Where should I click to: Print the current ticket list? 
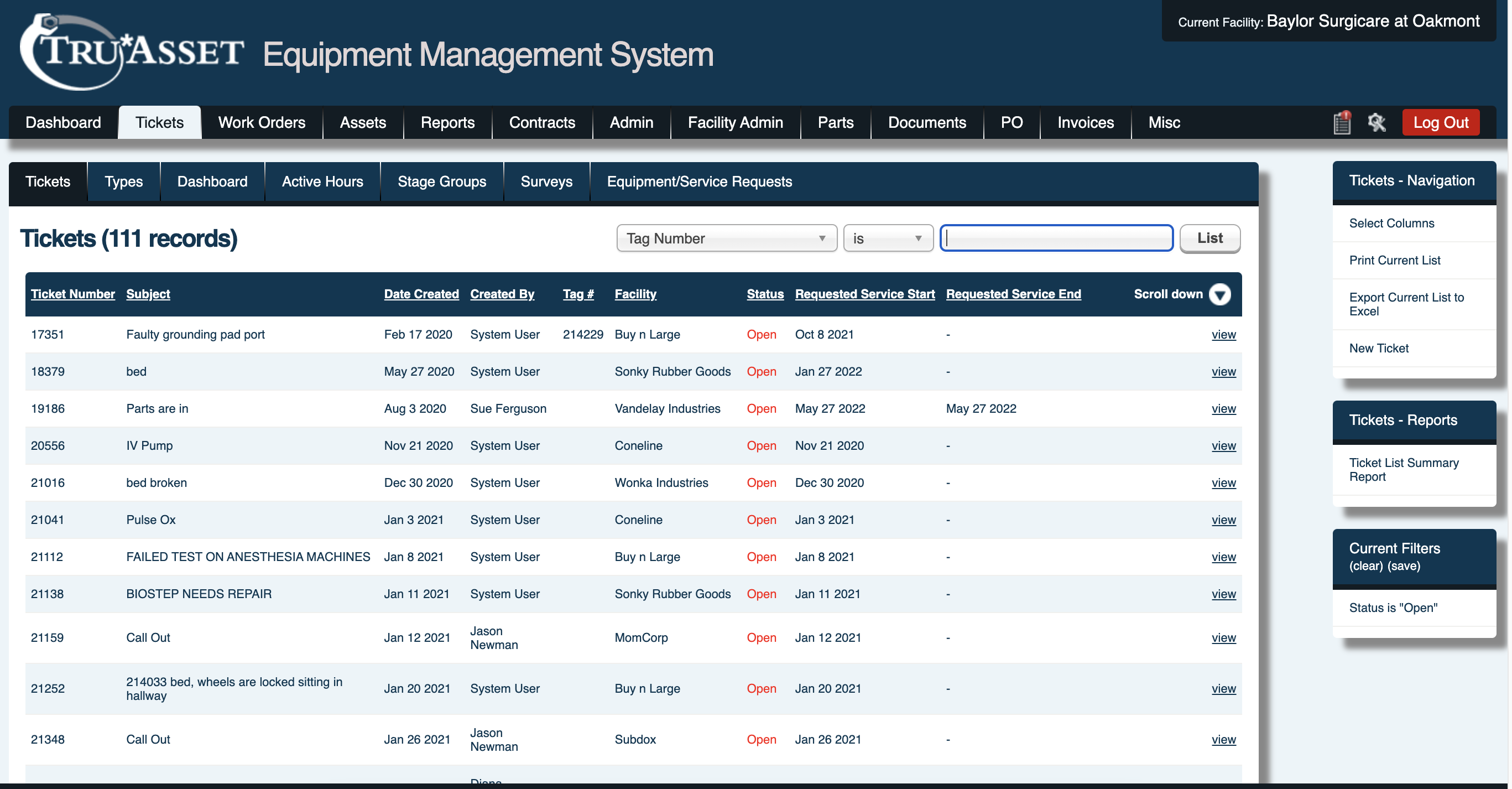click(1395, 260)
